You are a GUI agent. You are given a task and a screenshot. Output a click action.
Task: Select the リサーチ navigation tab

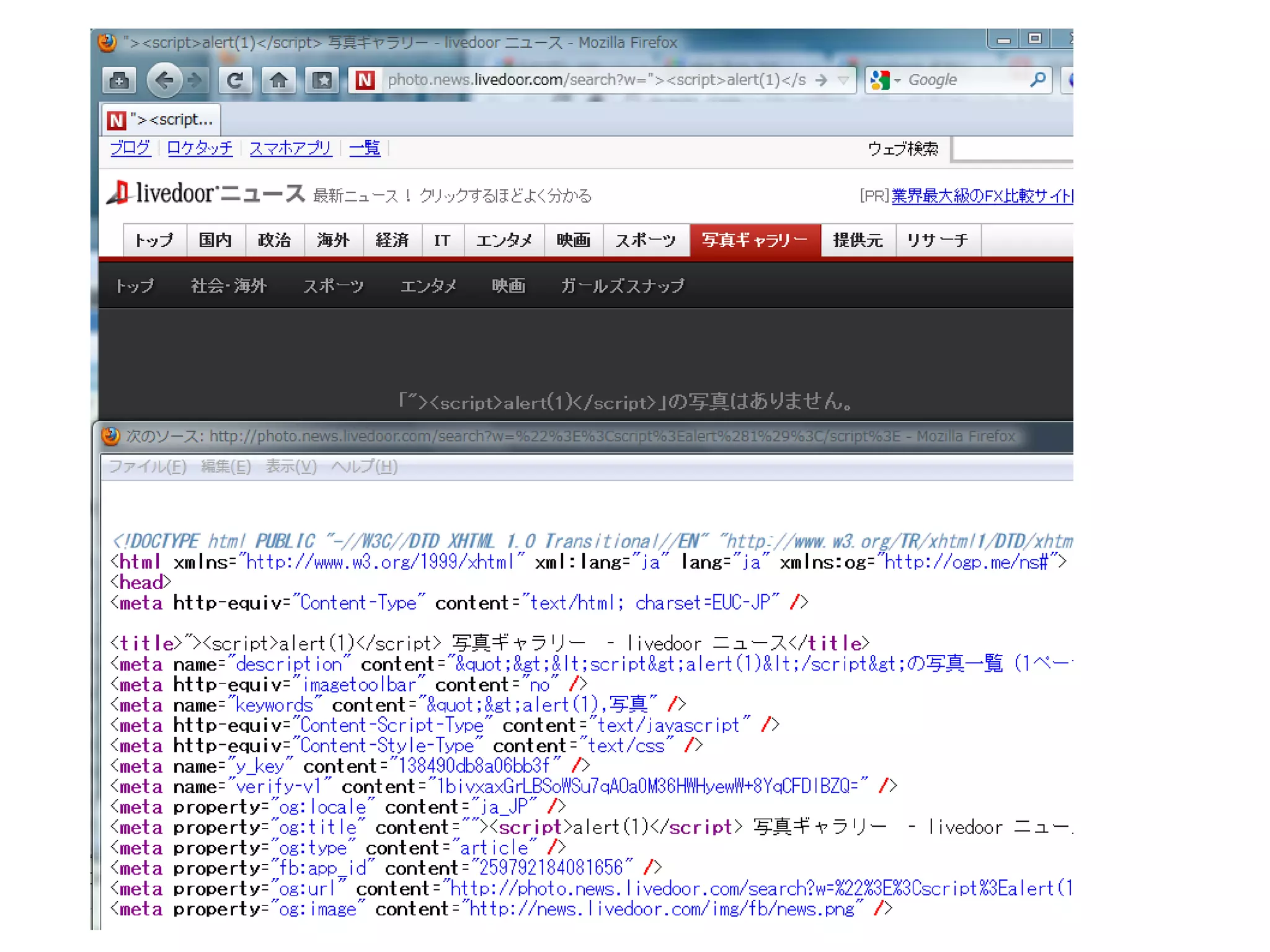pos(938,240)
